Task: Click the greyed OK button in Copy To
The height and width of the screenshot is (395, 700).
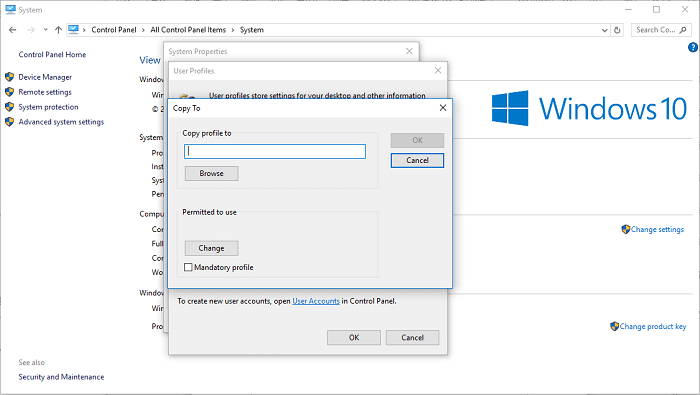Action: (x=417, y=140)
